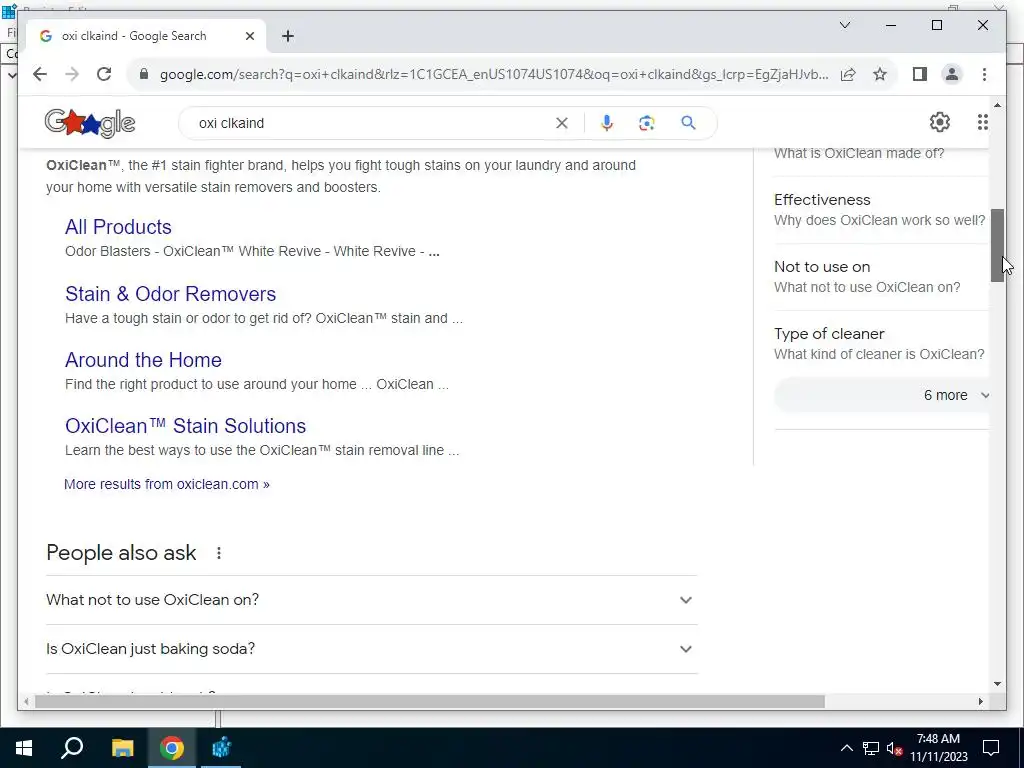Open the Chrome tab search dropdown

(844, 25)
